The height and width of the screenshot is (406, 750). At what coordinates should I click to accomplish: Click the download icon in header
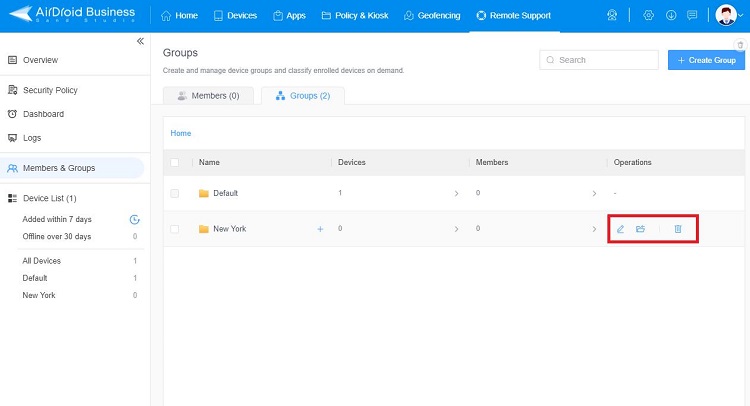670,16
